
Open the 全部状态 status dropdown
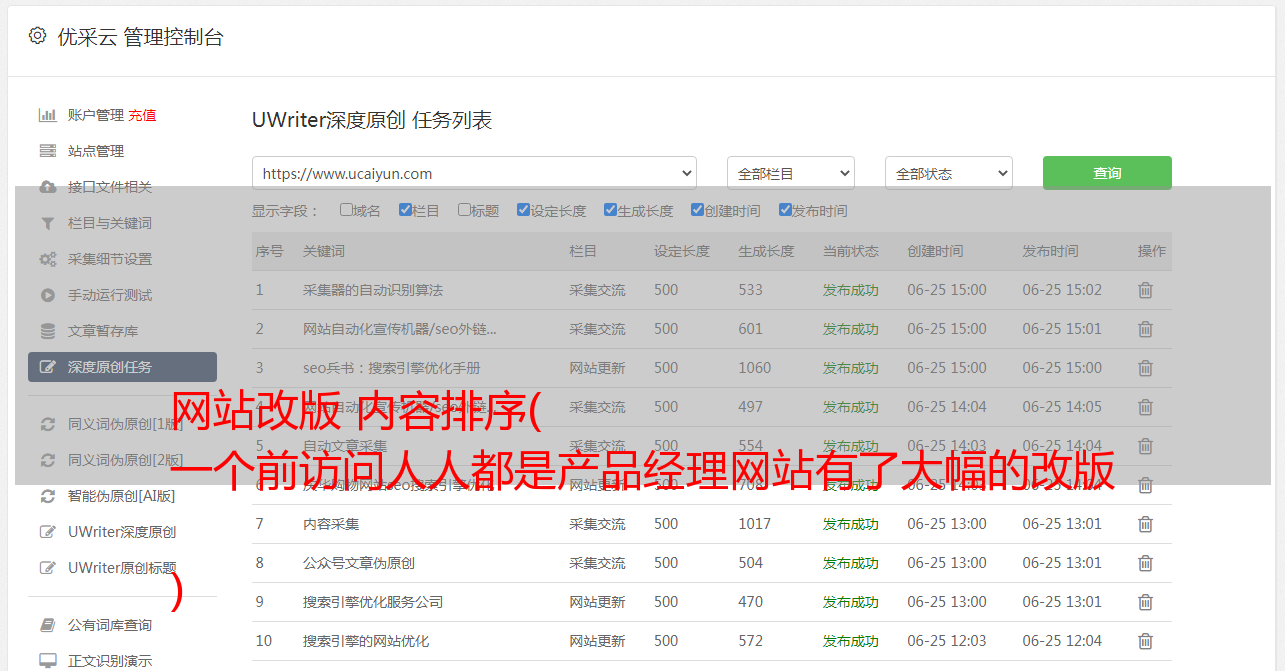point(948,173)
